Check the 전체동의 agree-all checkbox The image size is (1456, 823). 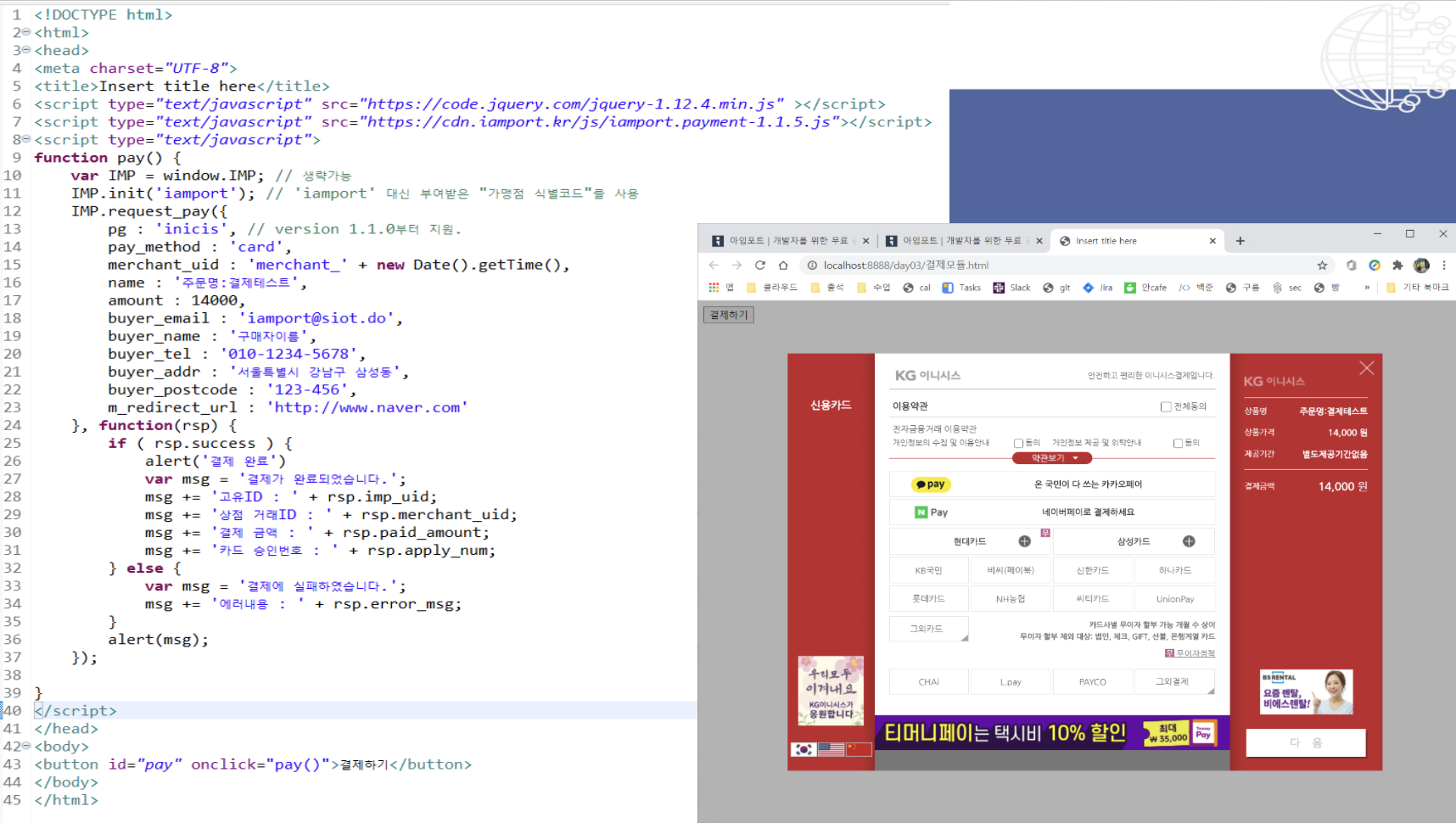pyautogui.click(x=1166, y=406)
